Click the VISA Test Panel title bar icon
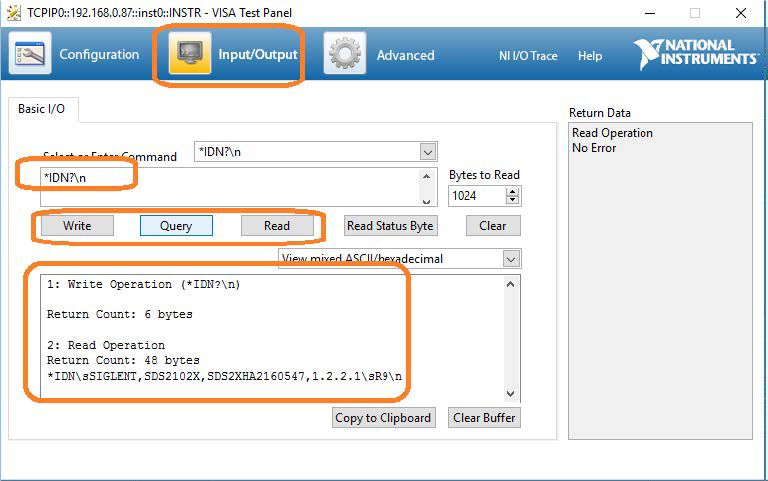Viewport: 768px width, 481px height. [x=14, y=13]
